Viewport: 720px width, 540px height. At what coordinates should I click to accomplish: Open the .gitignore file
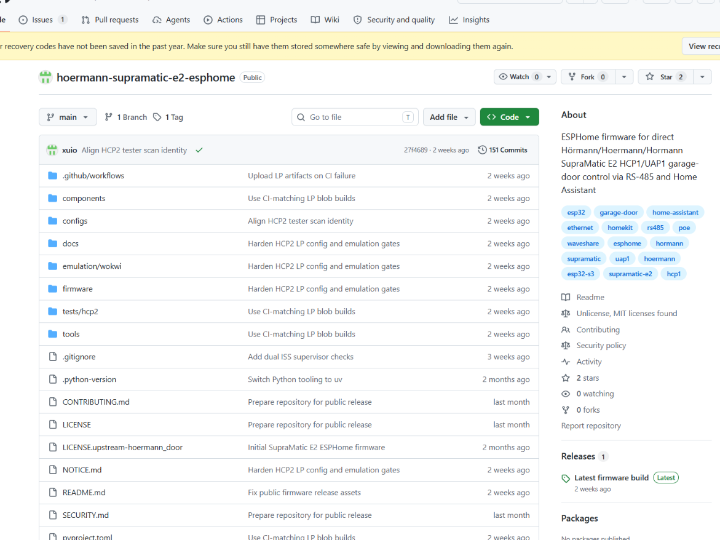pyautogui.click(x=79, y=357)
